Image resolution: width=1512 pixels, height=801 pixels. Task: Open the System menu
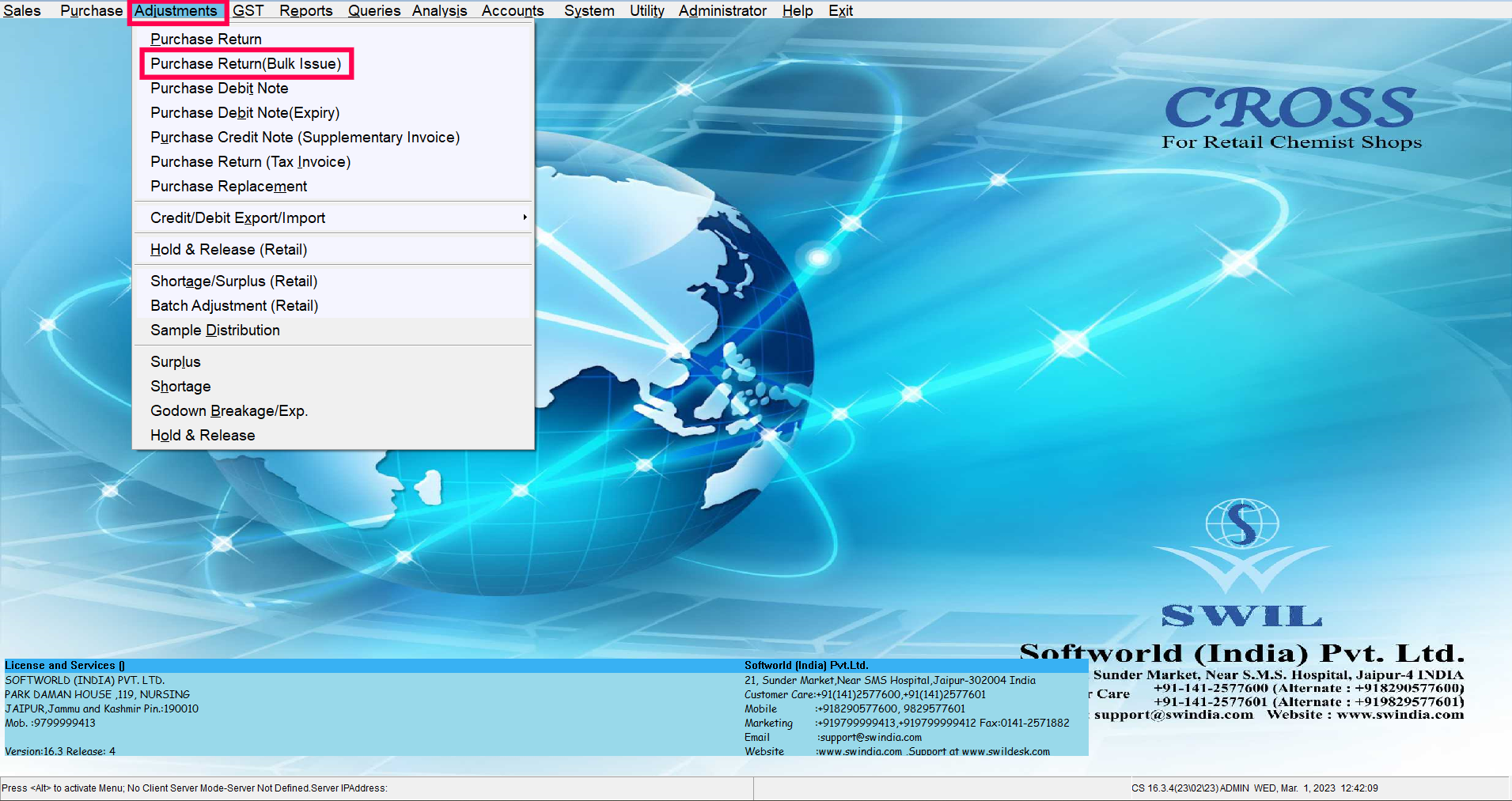pos(589,10)
